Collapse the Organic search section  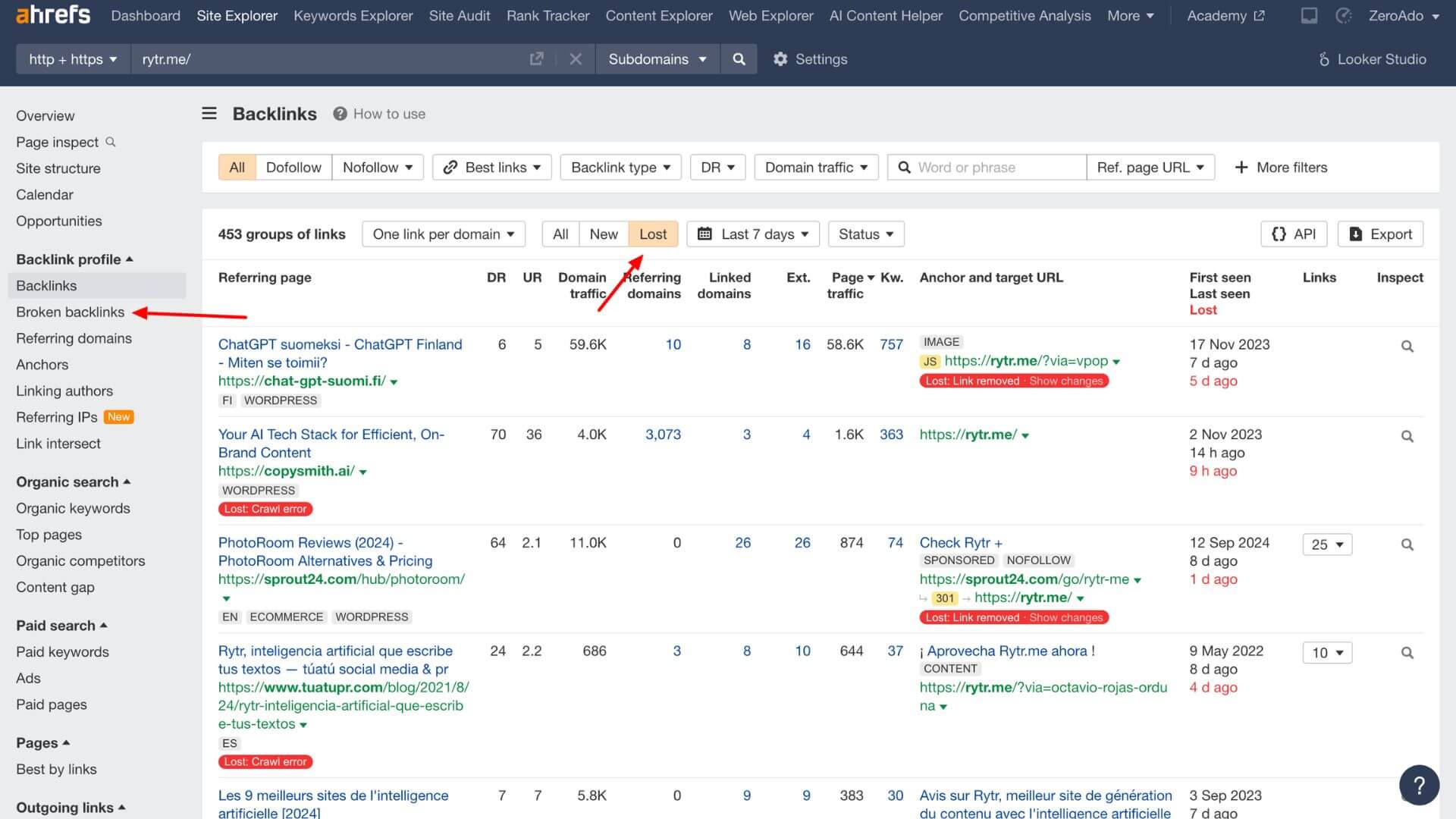73,482
